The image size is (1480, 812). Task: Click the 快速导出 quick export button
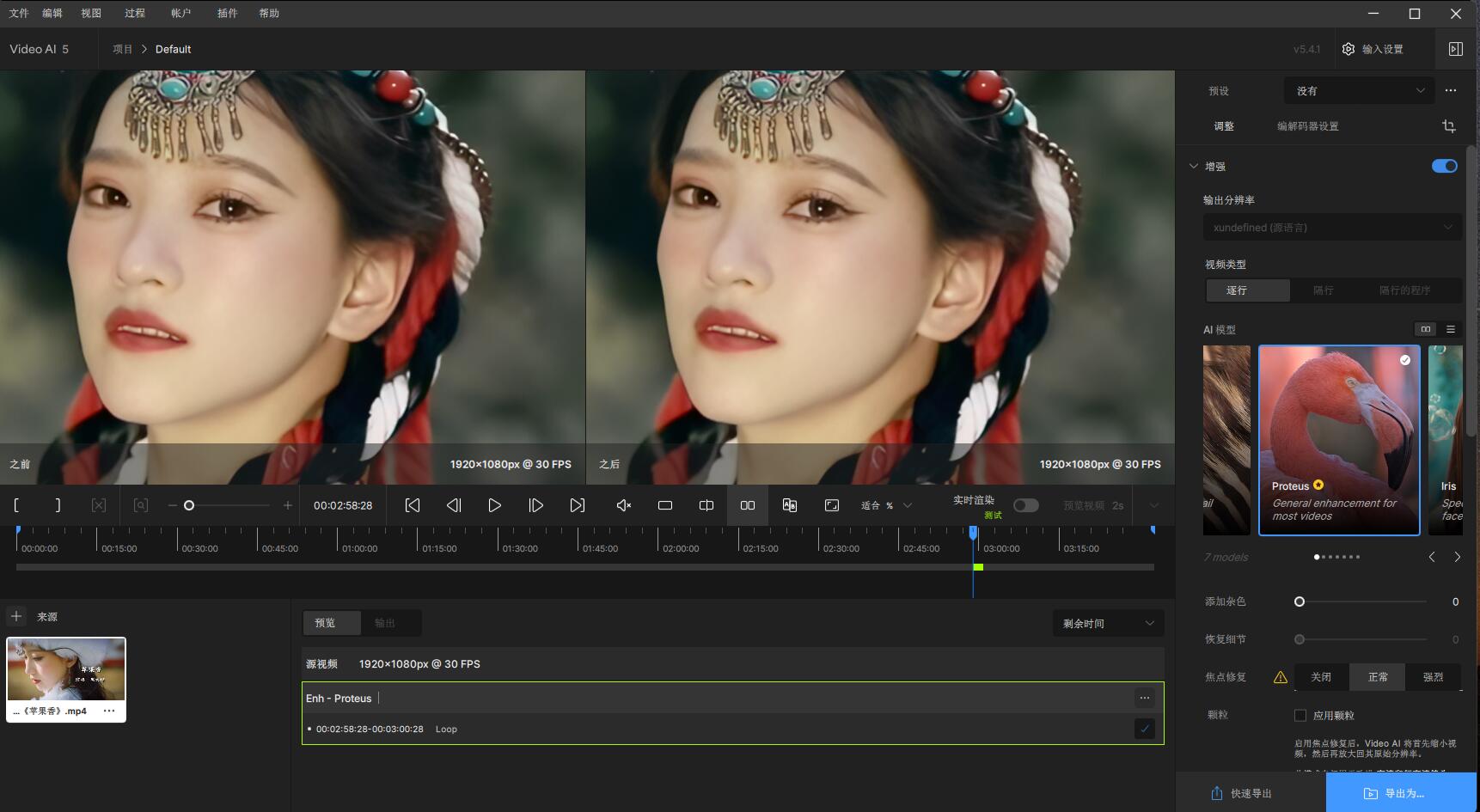(1241, 793)
